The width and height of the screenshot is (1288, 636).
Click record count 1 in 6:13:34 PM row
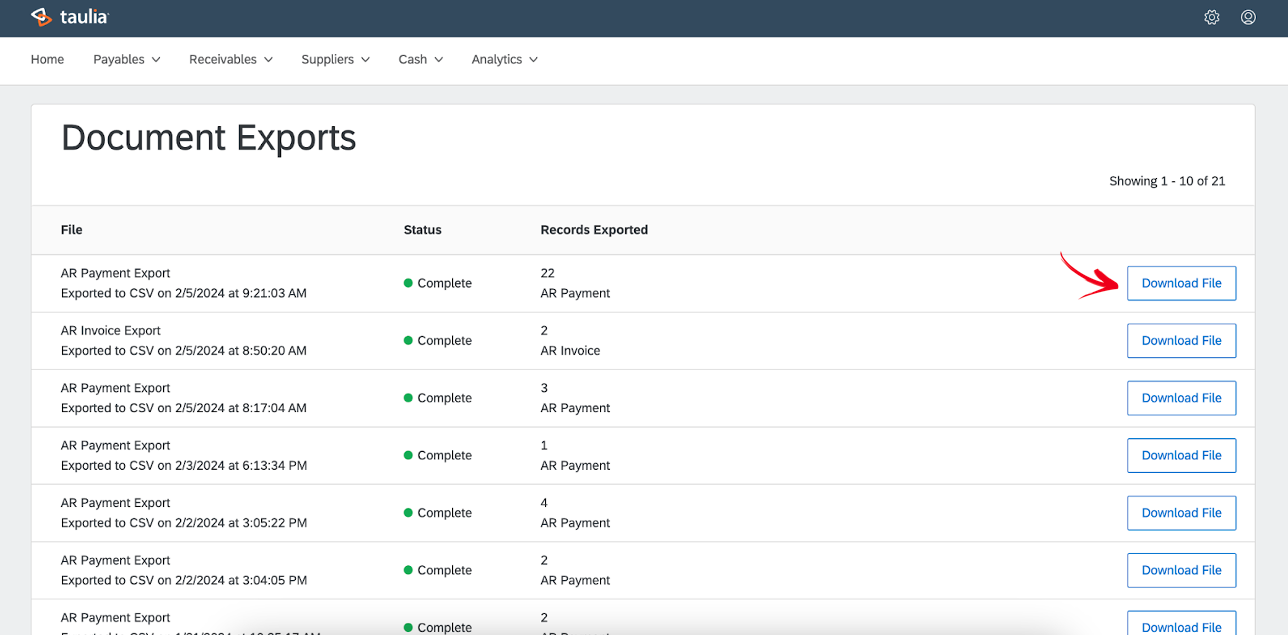coord(544,445)
